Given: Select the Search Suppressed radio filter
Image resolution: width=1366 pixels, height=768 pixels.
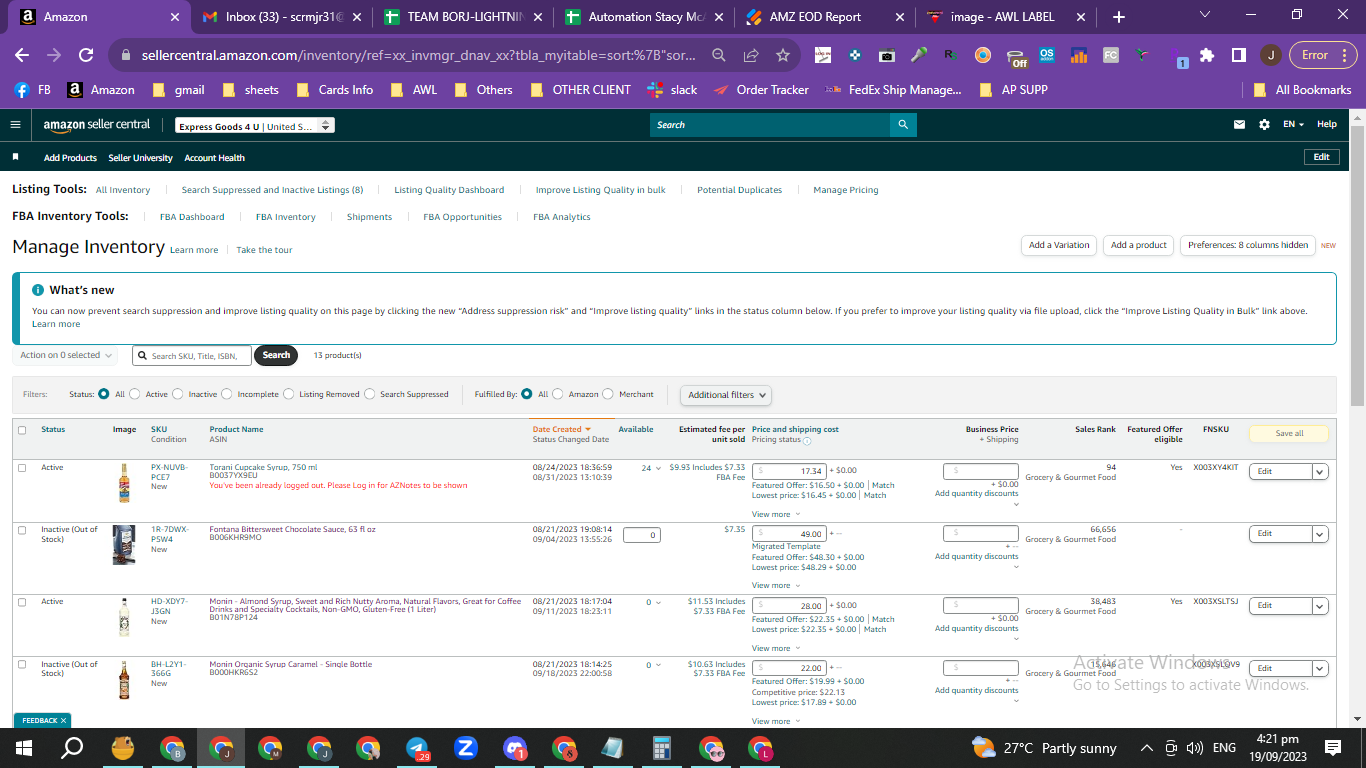Looking at the screenshot, I should (x=370, y=394).
